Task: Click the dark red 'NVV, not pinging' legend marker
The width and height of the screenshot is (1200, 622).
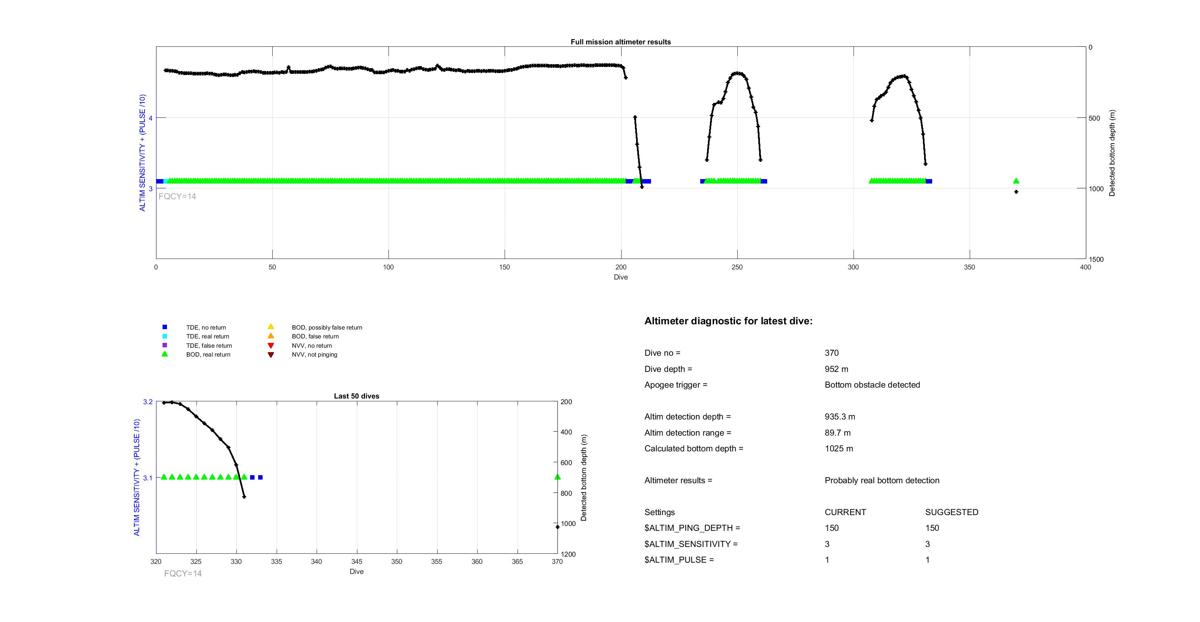Action: coord(271,354)
